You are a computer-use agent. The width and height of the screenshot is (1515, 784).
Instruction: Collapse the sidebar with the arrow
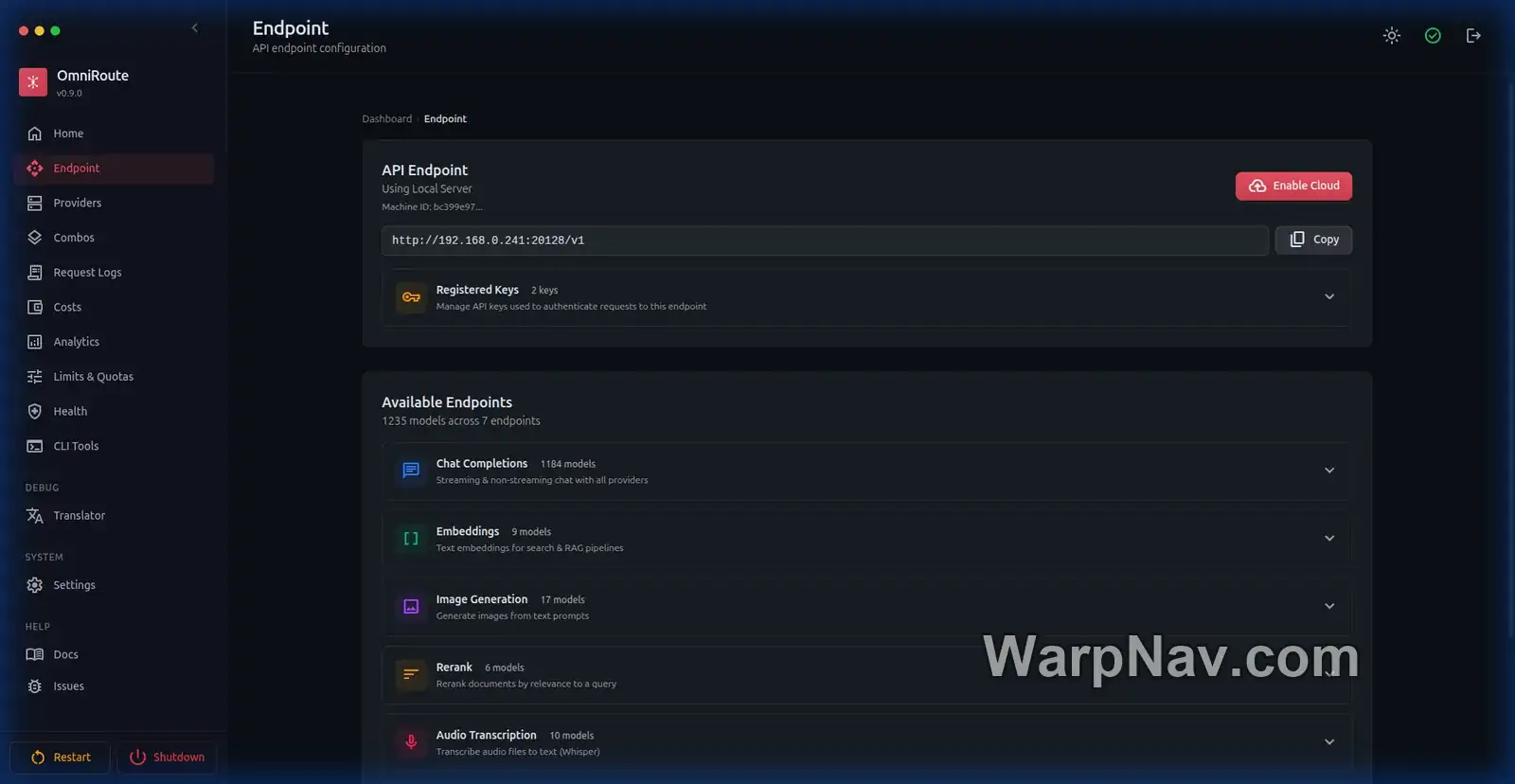tap(195, 28)
